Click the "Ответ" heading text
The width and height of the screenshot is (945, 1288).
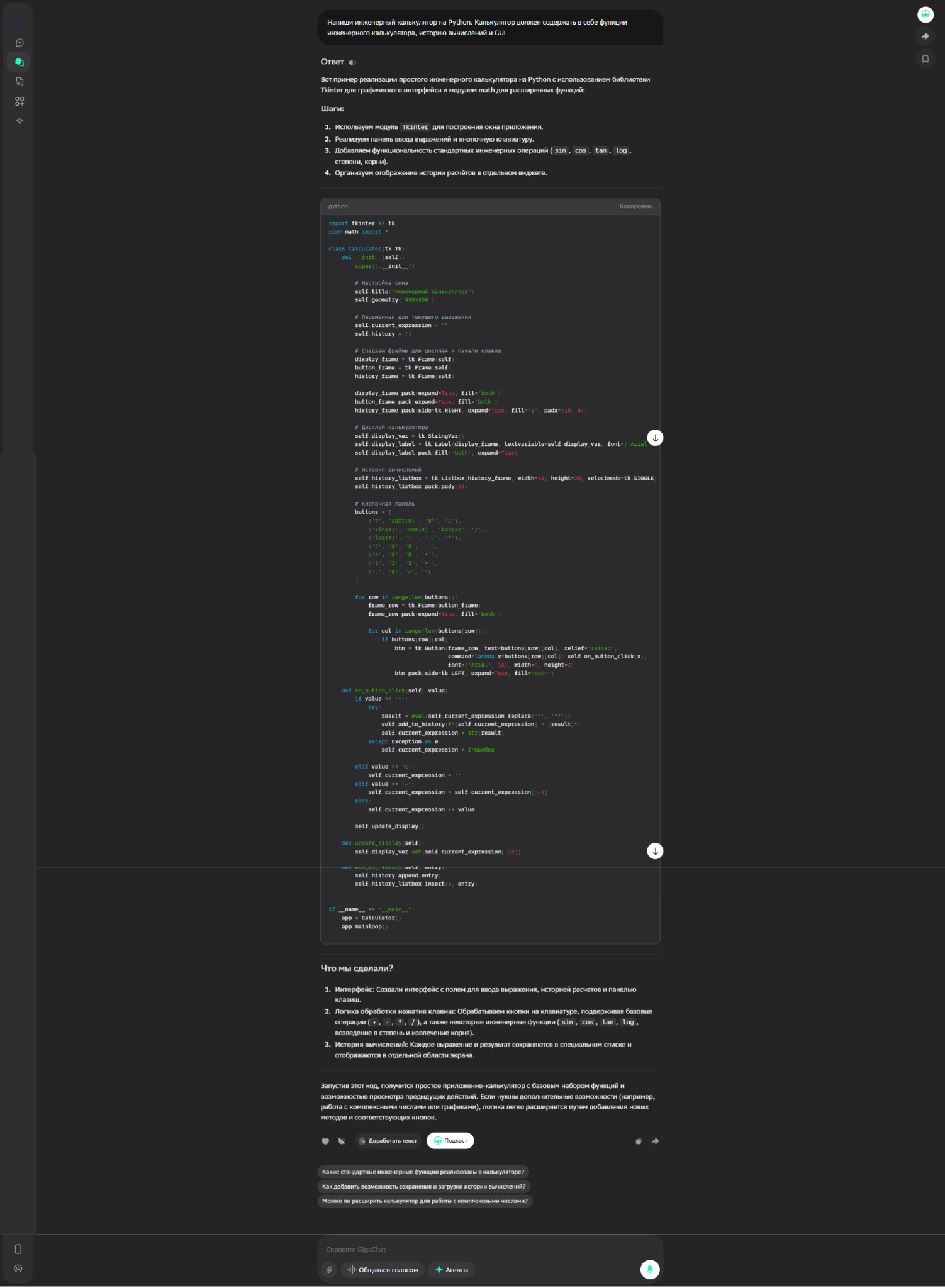(x=332, y=62)
